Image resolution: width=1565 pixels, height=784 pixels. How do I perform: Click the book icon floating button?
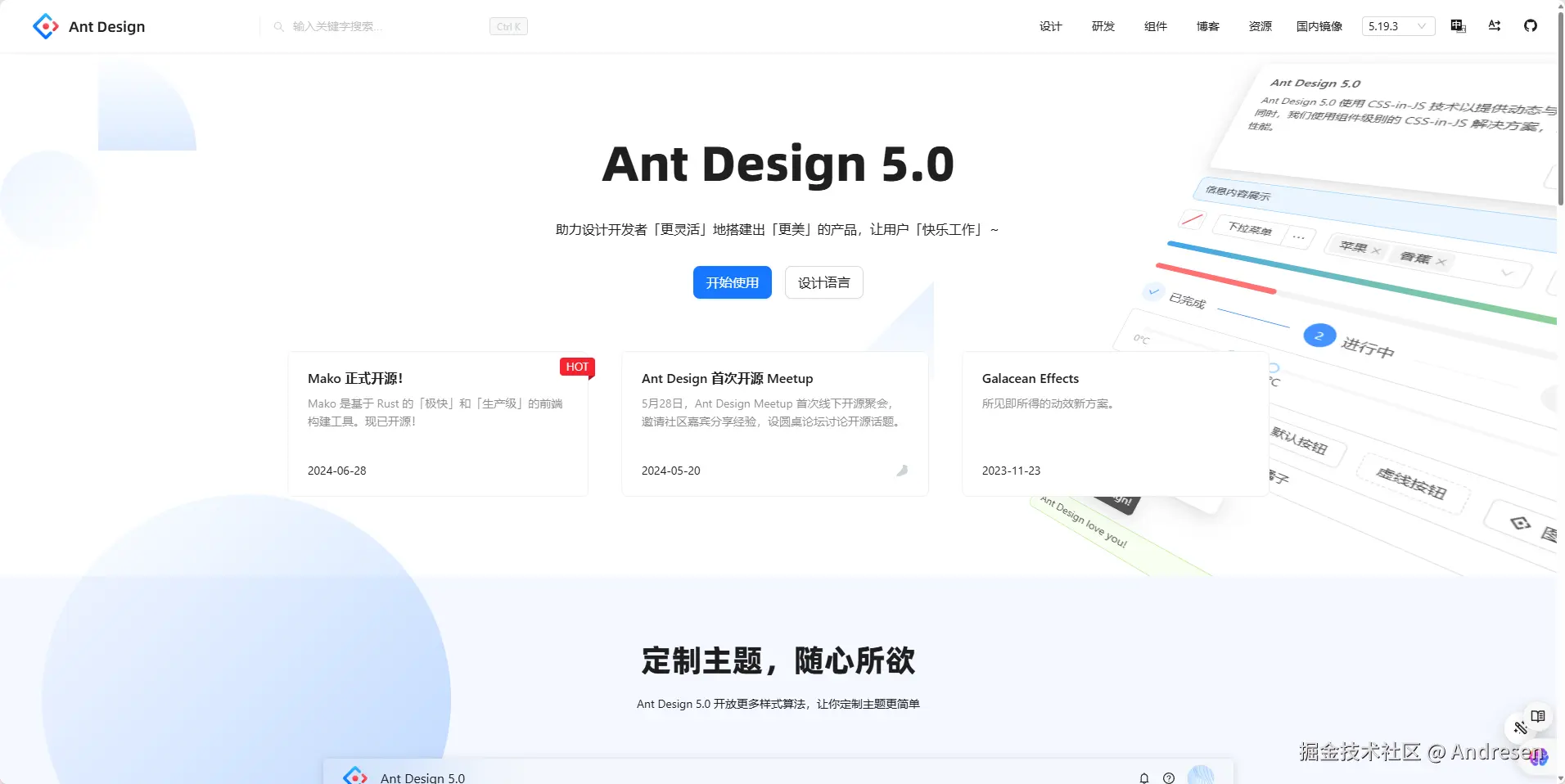point(1537,716)
